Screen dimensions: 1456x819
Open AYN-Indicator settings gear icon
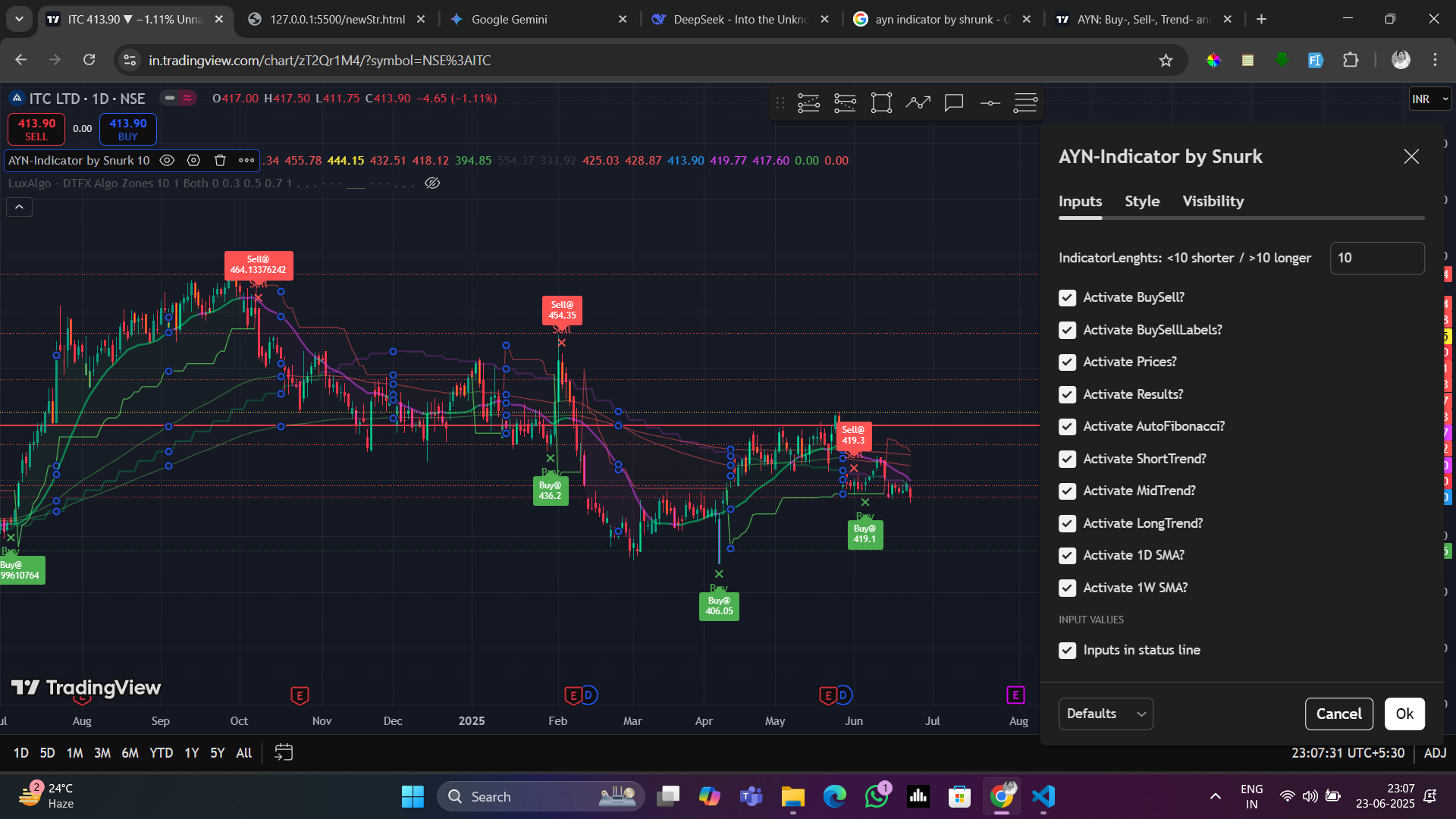click(x=193, y=160)
